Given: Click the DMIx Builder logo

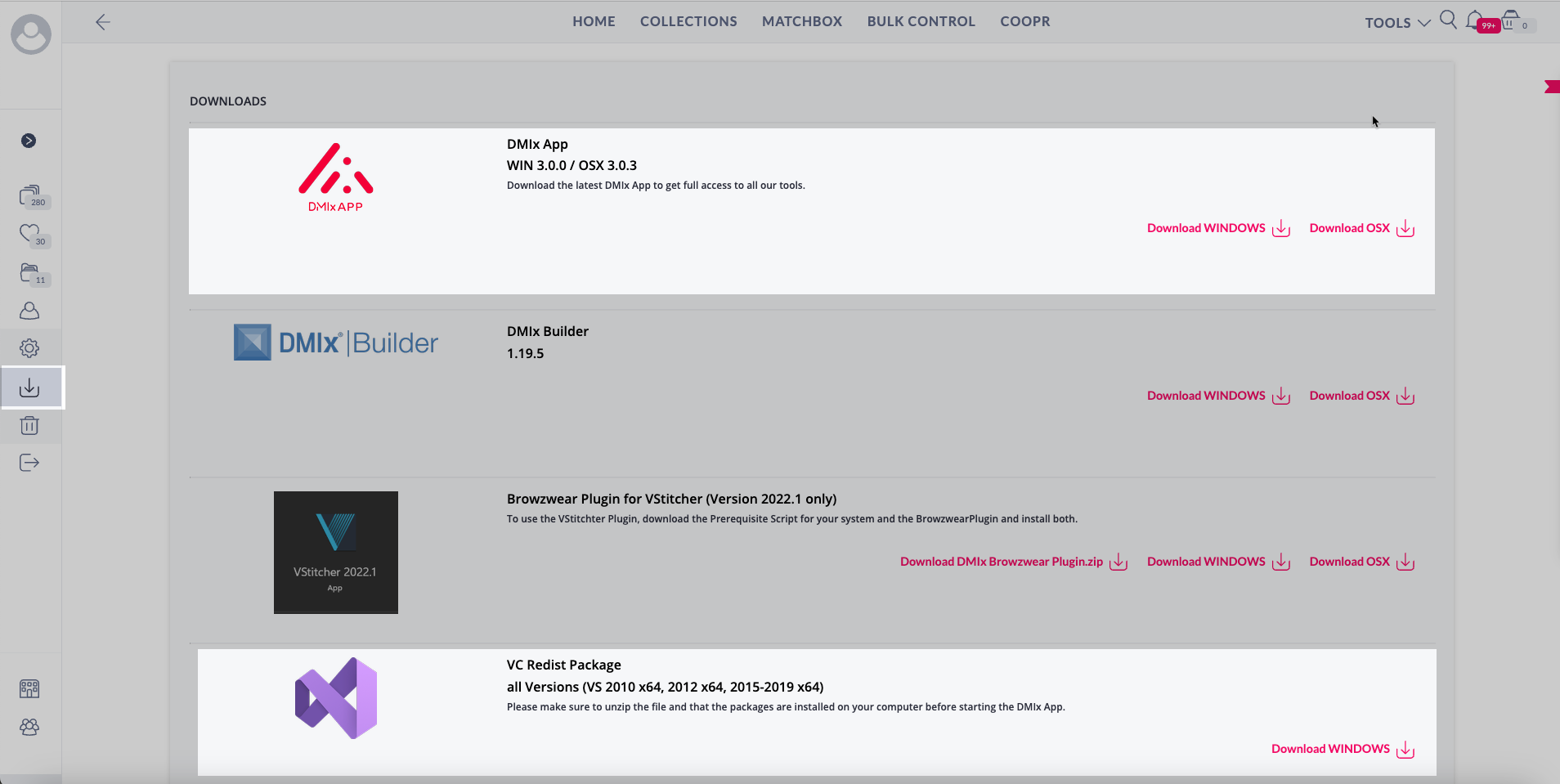Looking at the screenshot, I should click(336, 343).
